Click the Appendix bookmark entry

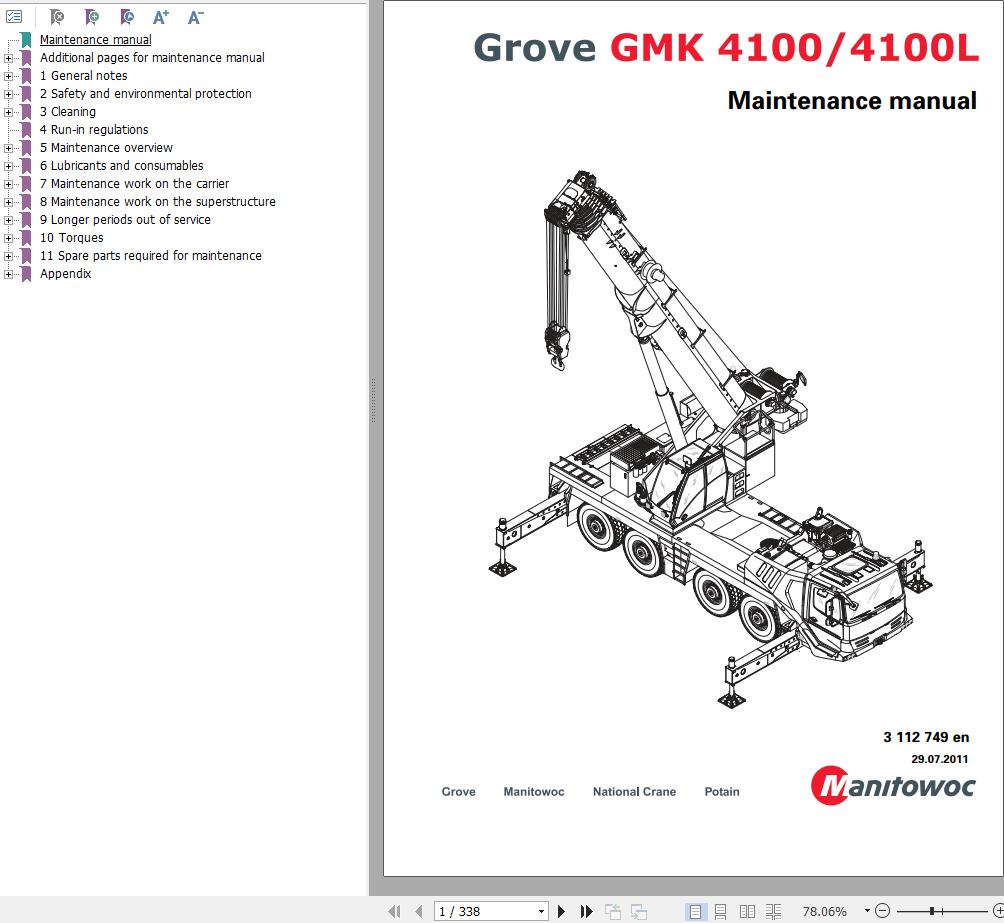pos(65,274)
